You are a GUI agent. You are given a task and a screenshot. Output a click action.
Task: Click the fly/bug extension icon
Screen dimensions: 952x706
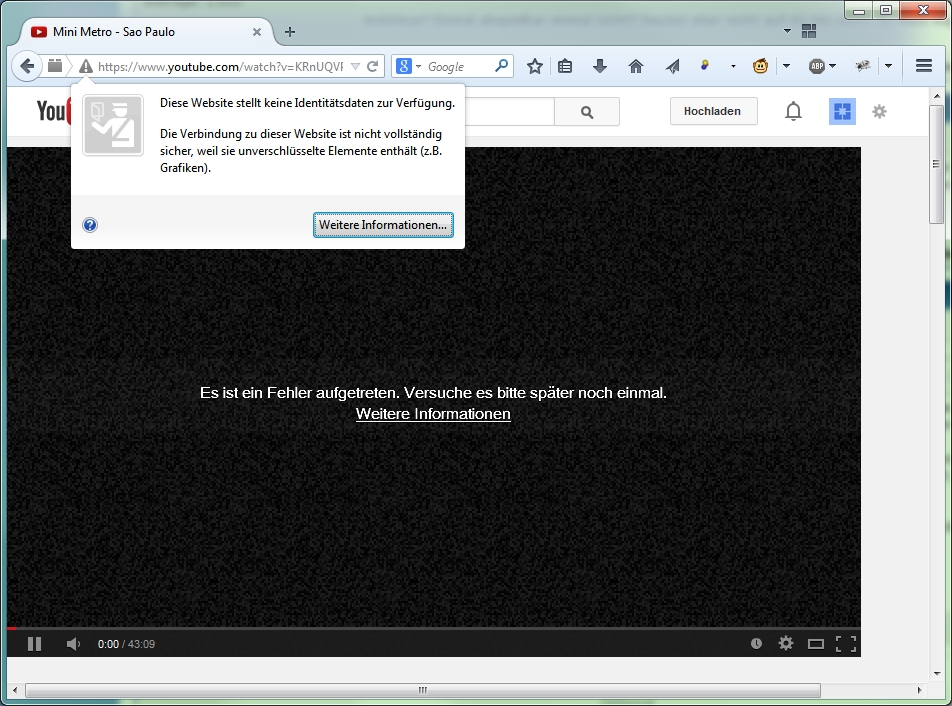863,66
